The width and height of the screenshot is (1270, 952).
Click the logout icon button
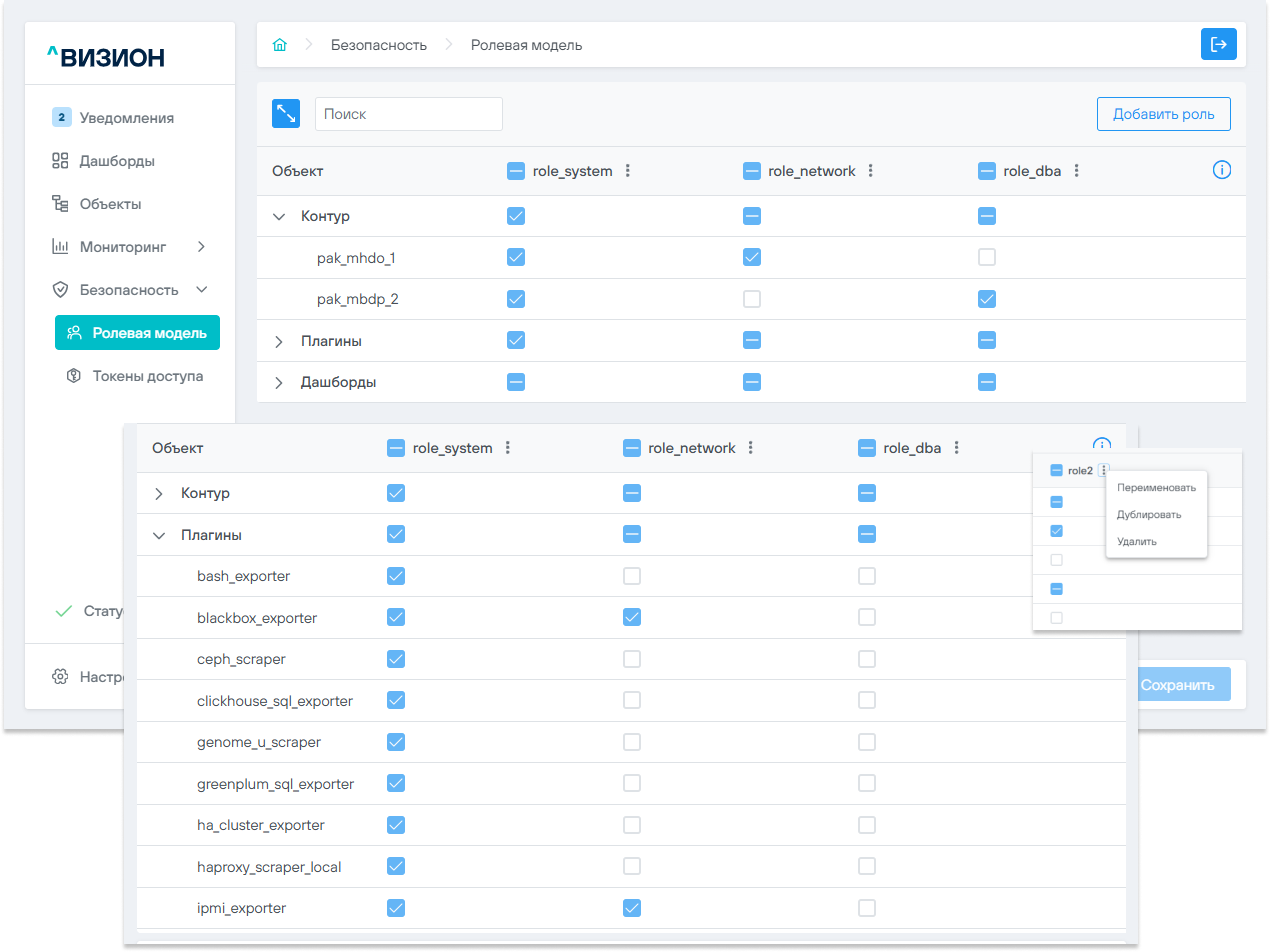1218,44
